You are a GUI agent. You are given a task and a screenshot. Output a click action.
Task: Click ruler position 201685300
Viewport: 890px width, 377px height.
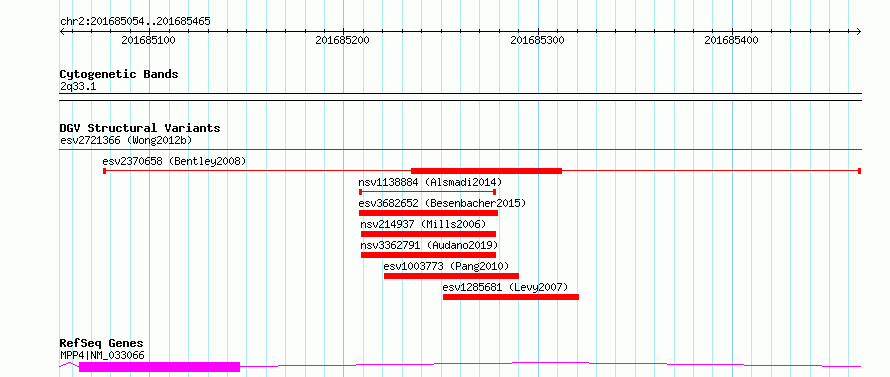pyautogui.click(x=538, y=40)
